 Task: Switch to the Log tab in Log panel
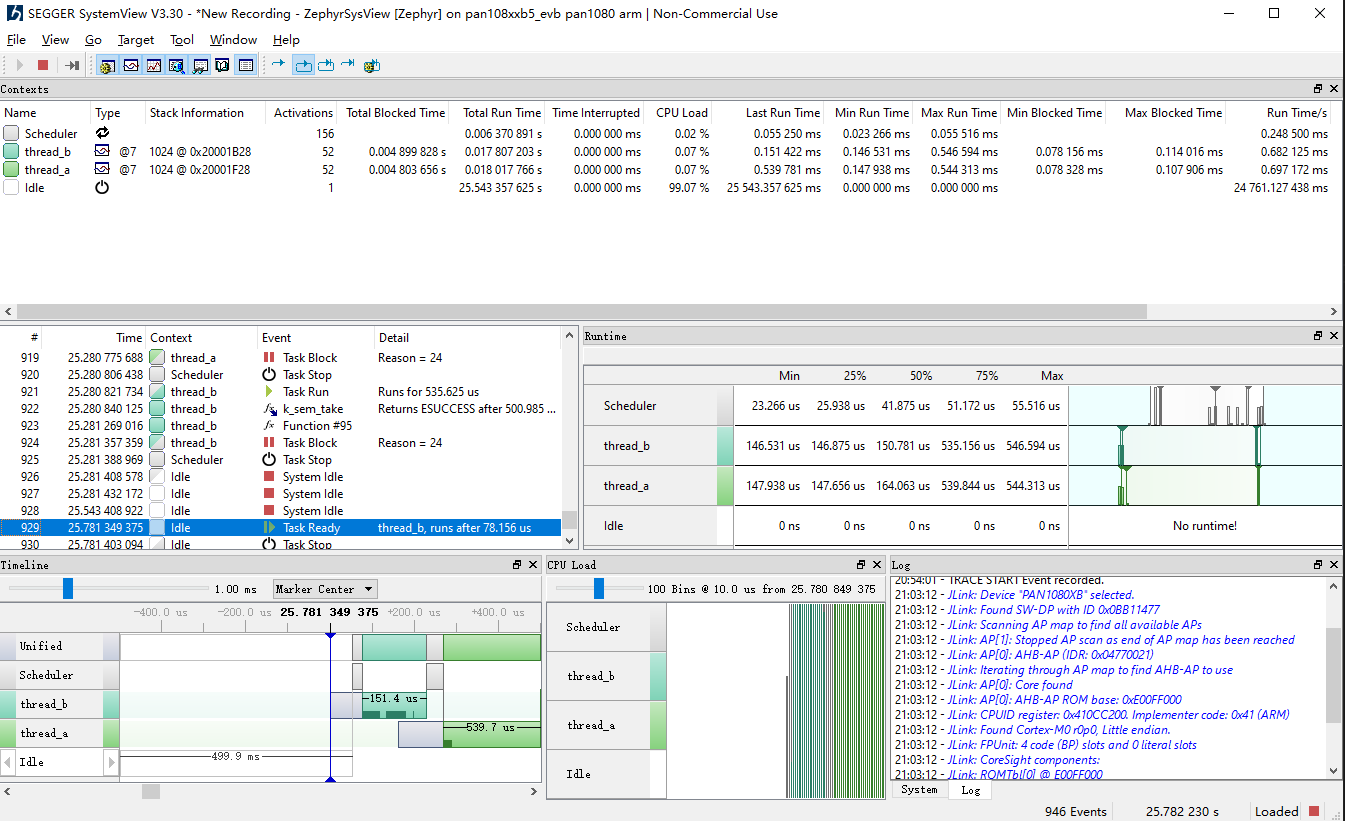(x=970, y=789)
